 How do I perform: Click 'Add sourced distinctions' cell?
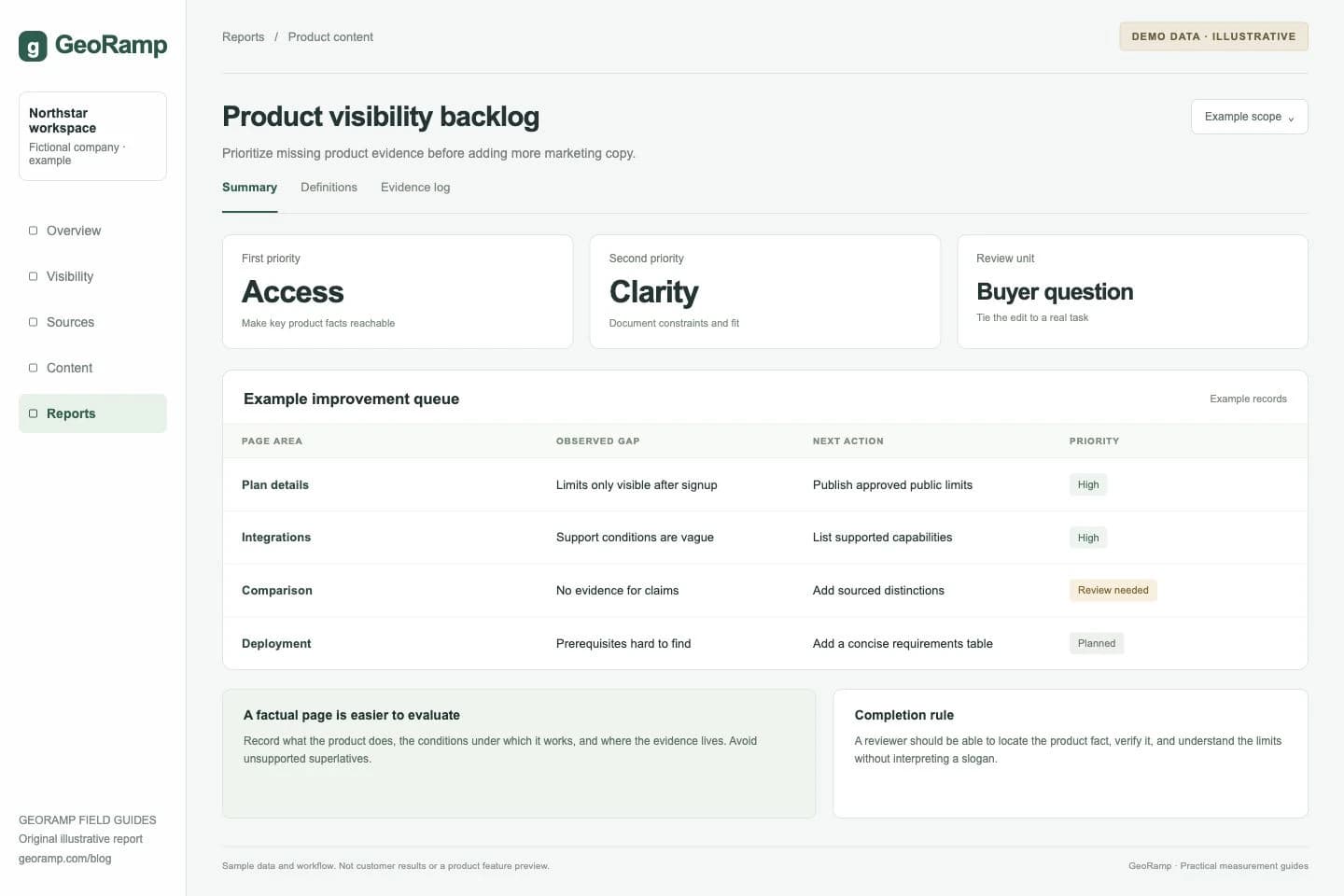(x=878, y=591)
